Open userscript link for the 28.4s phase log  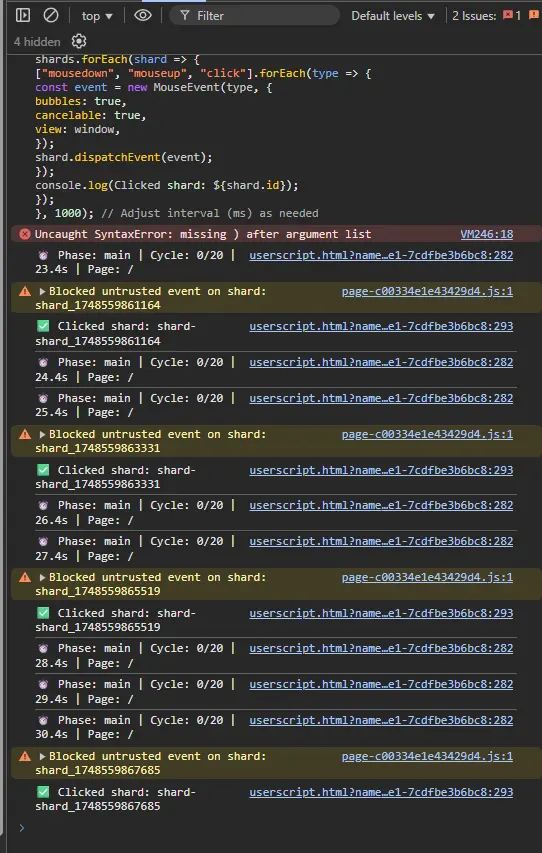point(381,648)
